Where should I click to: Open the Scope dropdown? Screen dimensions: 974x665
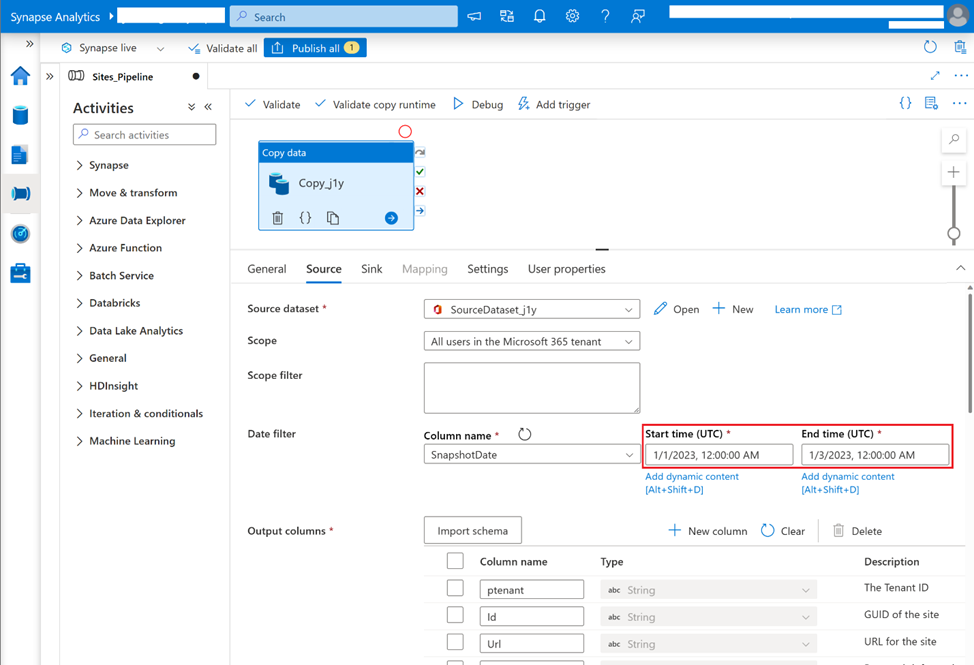click(532, 341)
